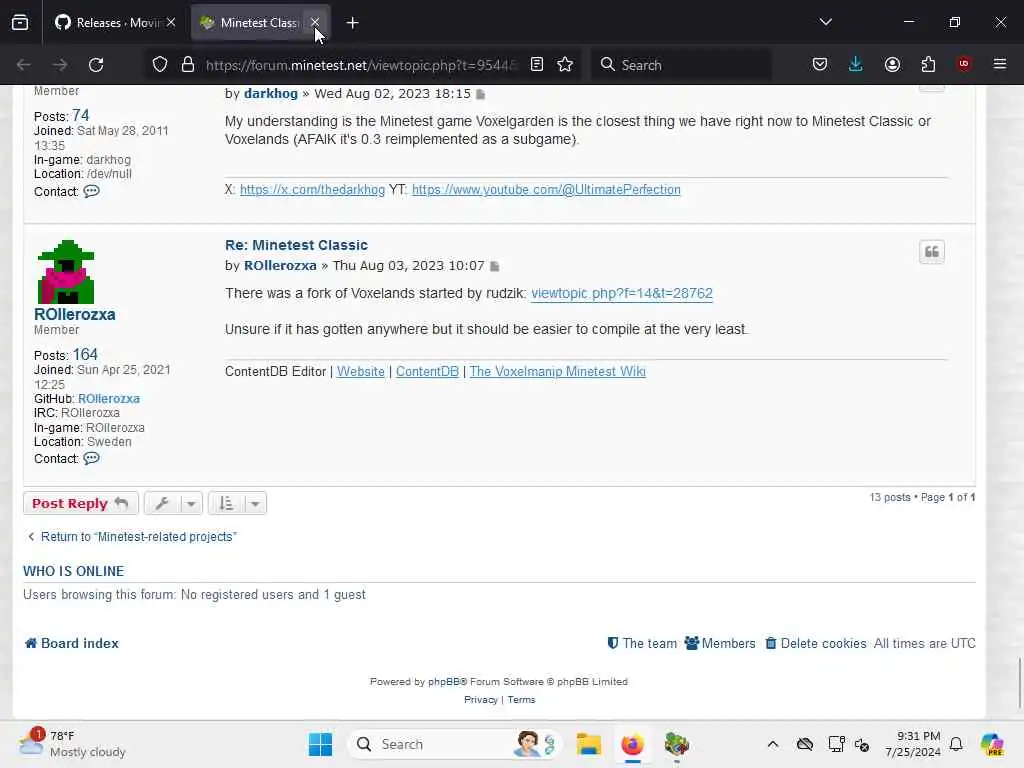
Task: Click post permalink icon beside Aug 02 date
Action: click(481, 95)
